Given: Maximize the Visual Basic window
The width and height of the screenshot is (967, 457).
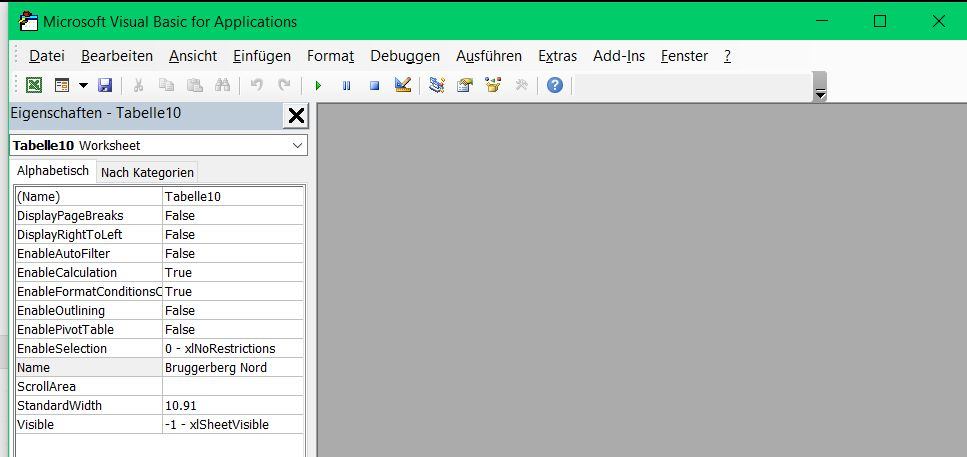Looking at the screenshot, I should click(x=880, y=21).
